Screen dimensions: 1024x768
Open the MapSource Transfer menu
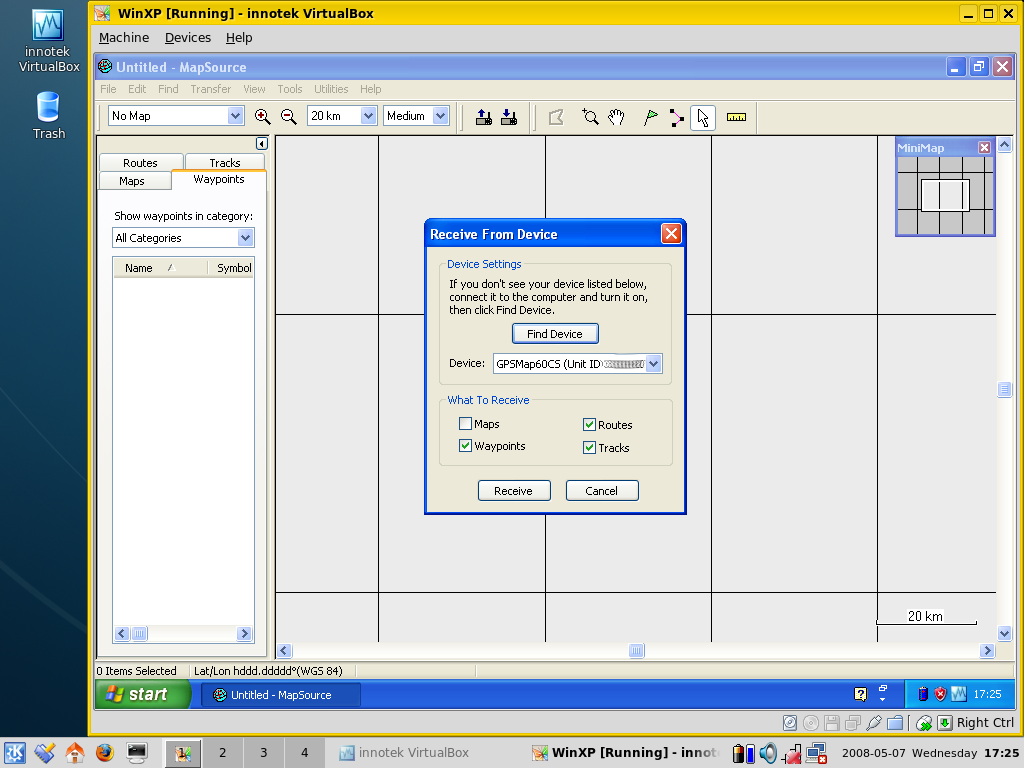(x=211, y=89)
